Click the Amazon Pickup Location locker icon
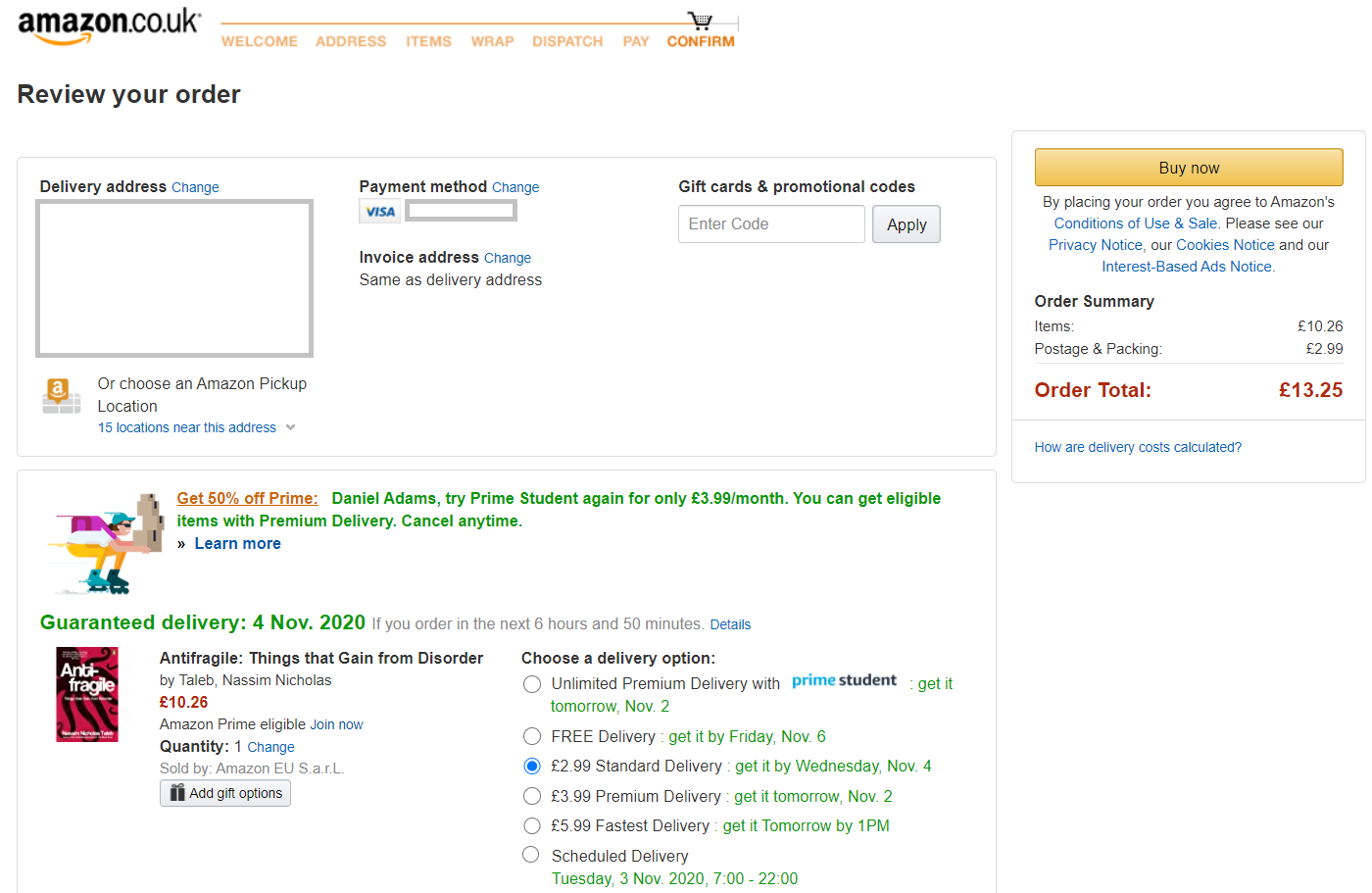 [x=62, y=396]
